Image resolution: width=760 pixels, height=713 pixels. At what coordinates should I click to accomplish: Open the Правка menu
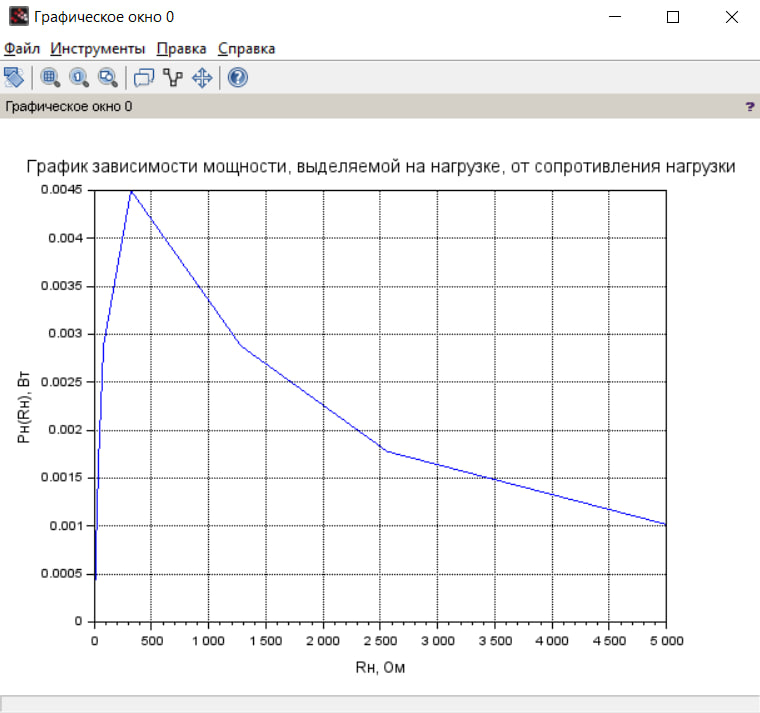[x=181, y=48]
